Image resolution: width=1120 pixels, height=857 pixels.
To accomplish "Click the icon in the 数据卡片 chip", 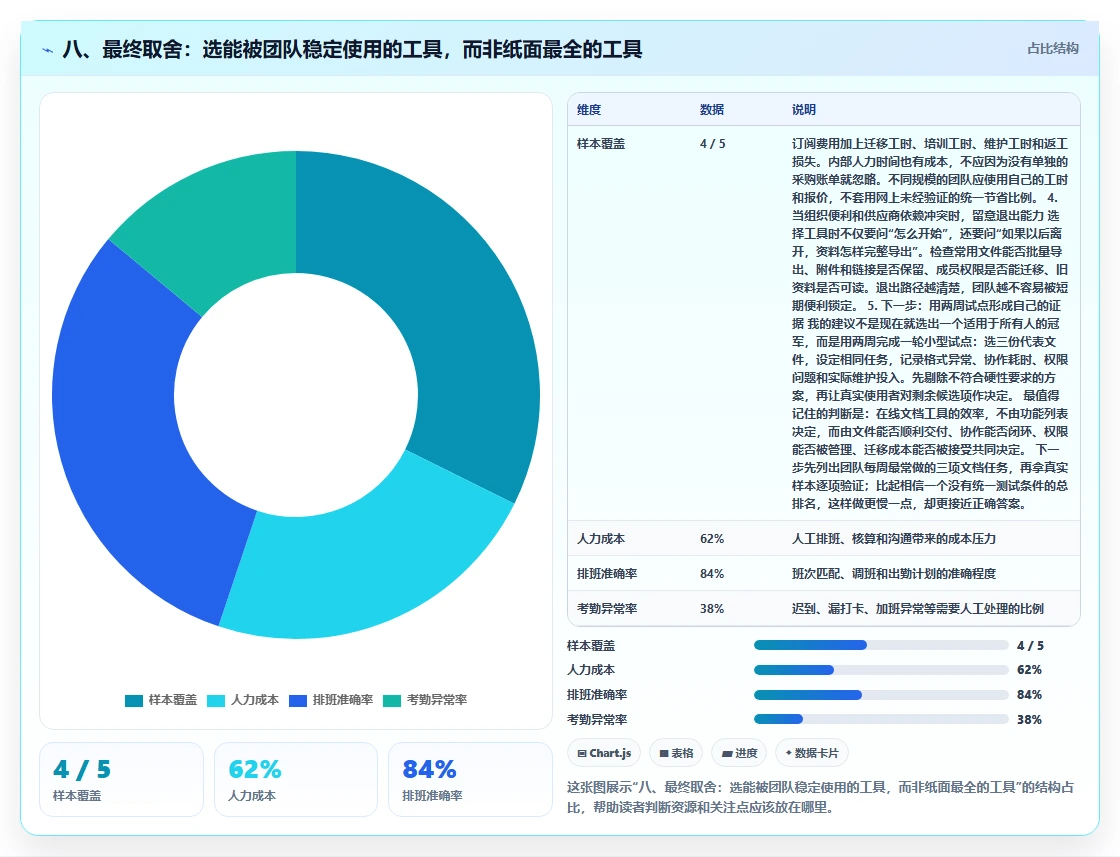I will point(788,753).
